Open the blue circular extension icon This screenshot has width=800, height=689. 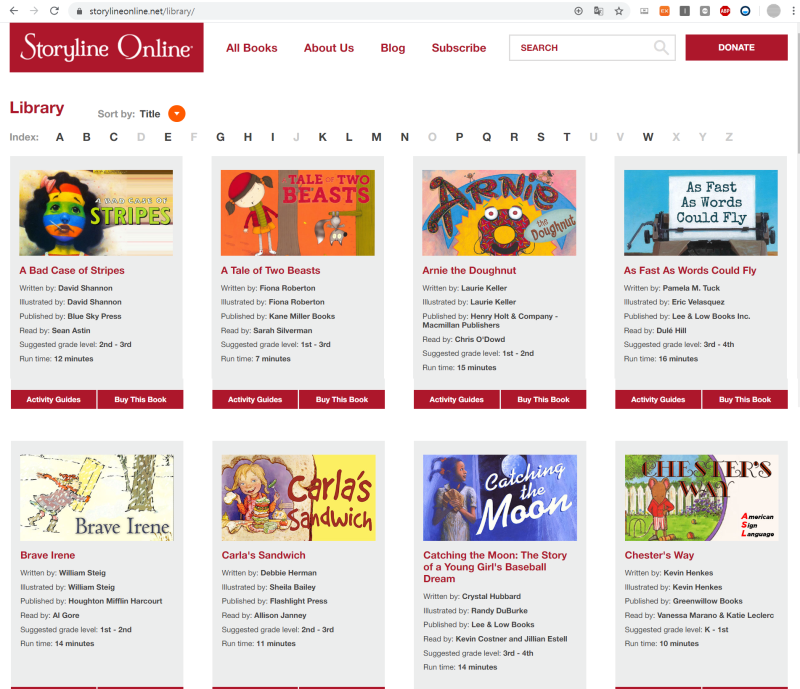point(745,11)
